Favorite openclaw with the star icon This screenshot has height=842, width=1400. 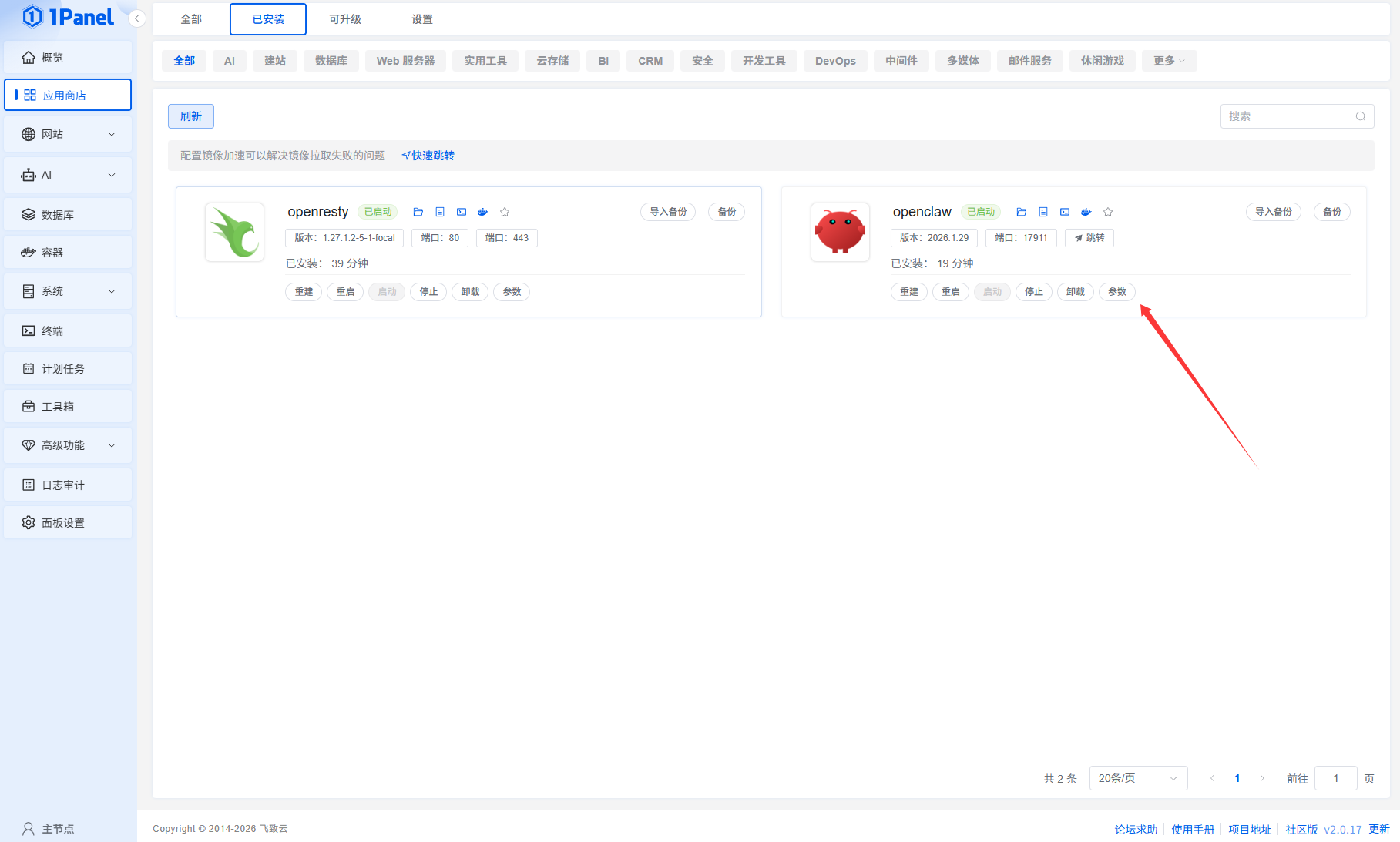pyautogui.click(x=1108, y=212)
